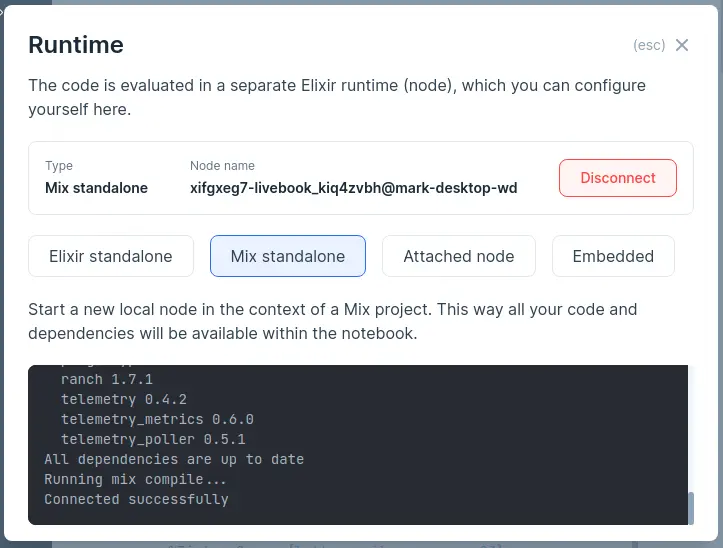The height and width of the screenshot is (548, 723).
Task: Pick the Embedded runtime option
Action: (x=613, y=256)
